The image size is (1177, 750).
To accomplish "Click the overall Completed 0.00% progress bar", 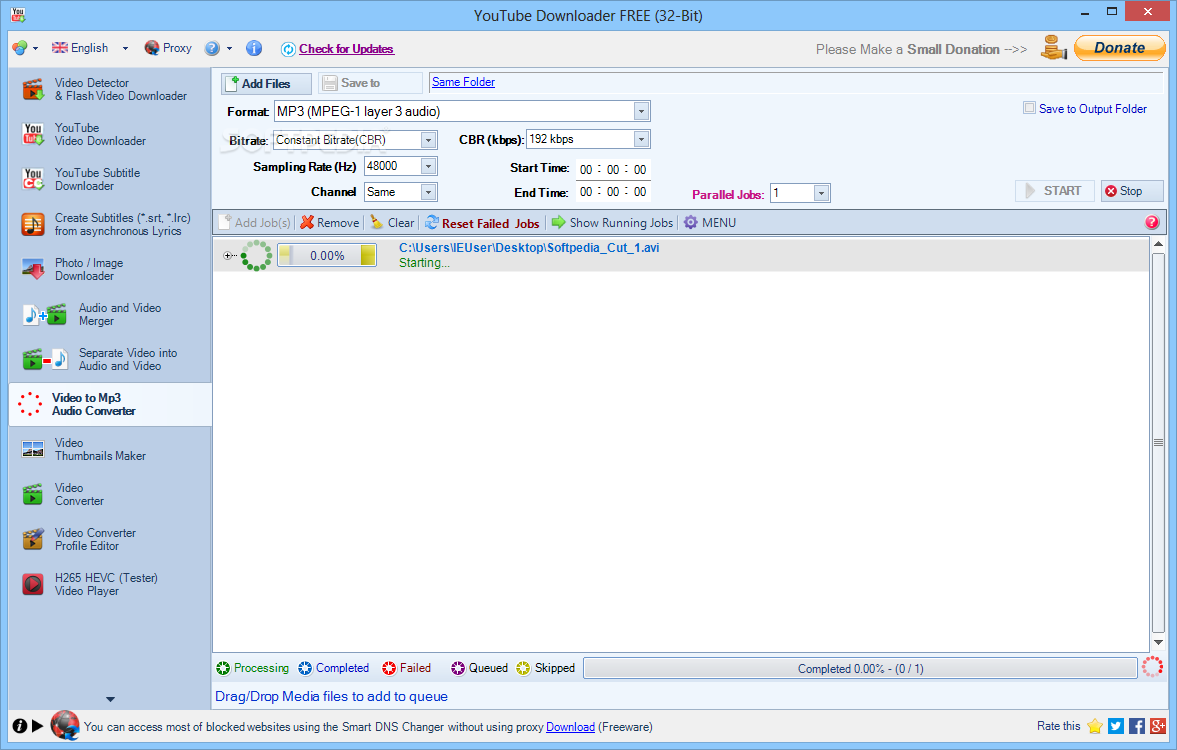I will (x=860, y=668).
